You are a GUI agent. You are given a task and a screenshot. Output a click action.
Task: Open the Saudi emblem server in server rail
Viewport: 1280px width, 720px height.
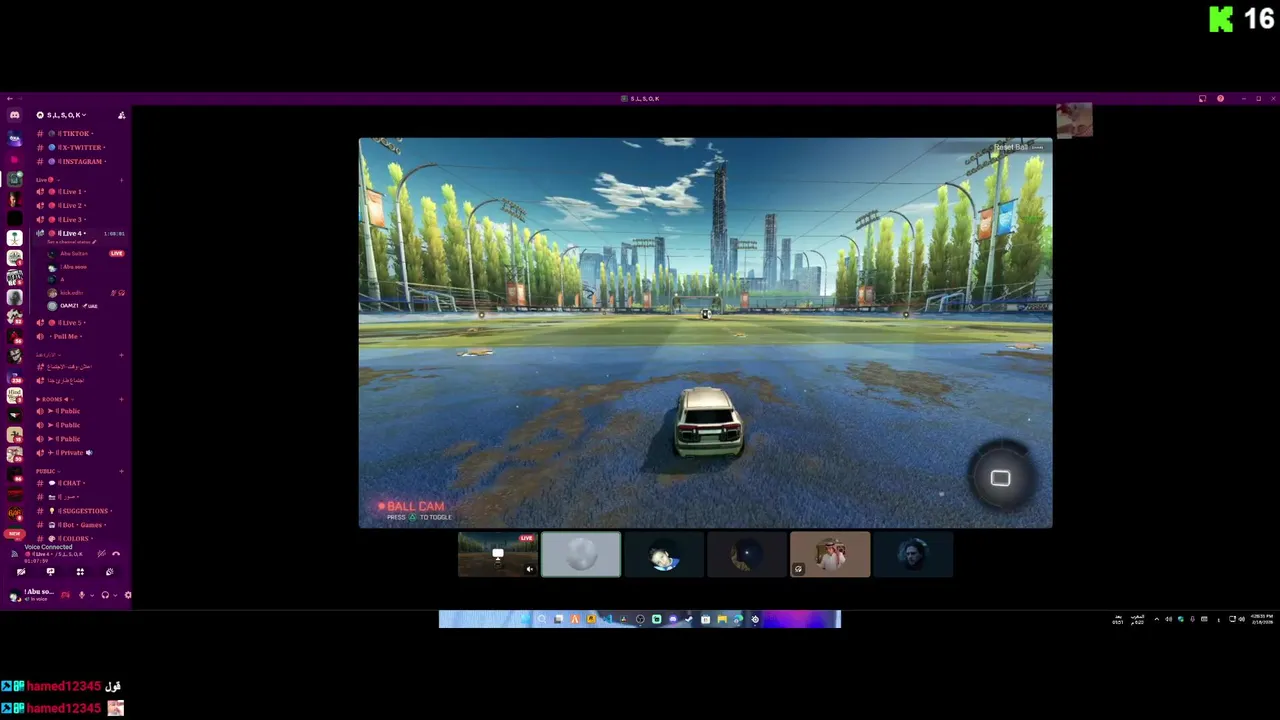tap(14, 238)
